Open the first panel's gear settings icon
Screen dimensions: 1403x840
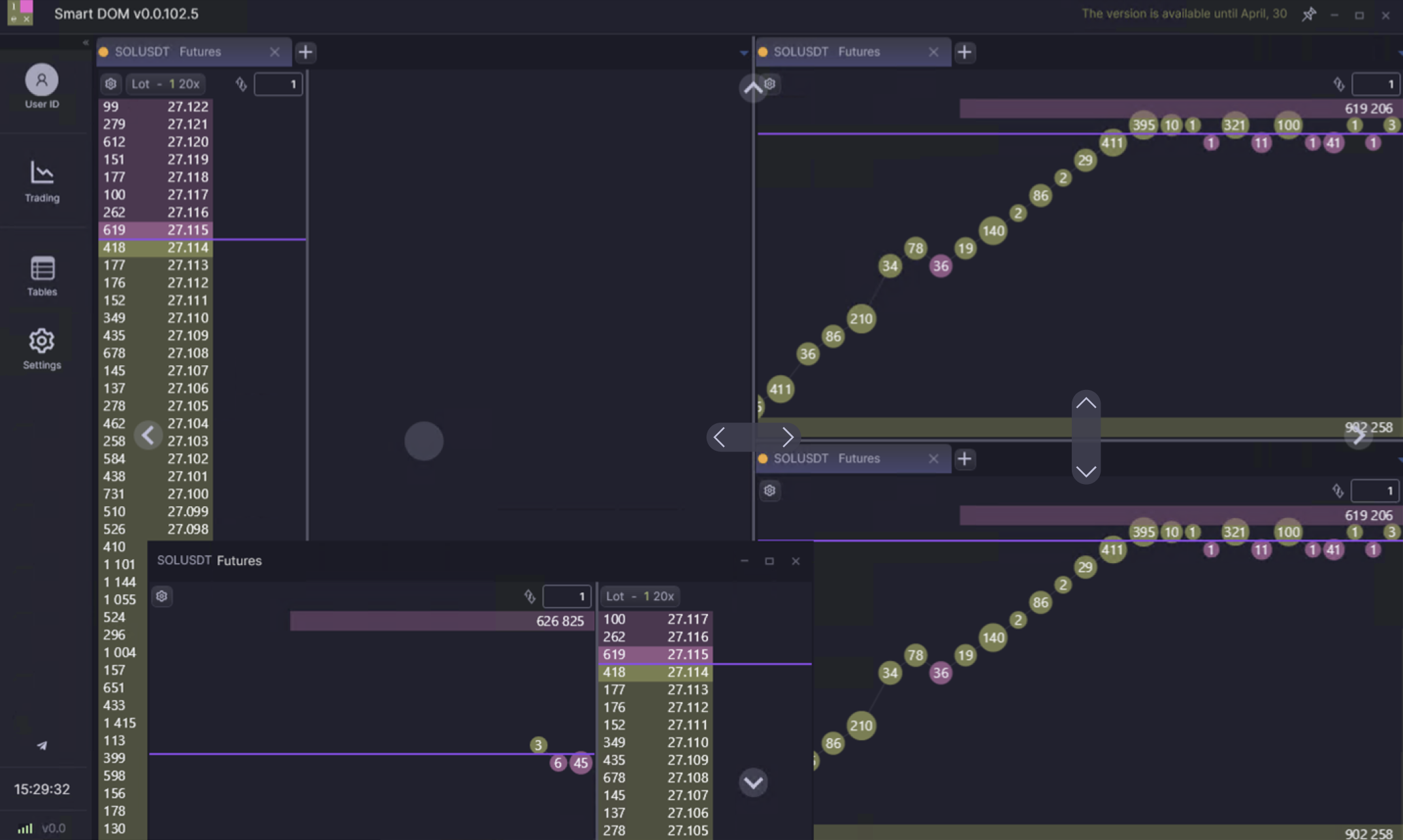click(x=110, y=84)
